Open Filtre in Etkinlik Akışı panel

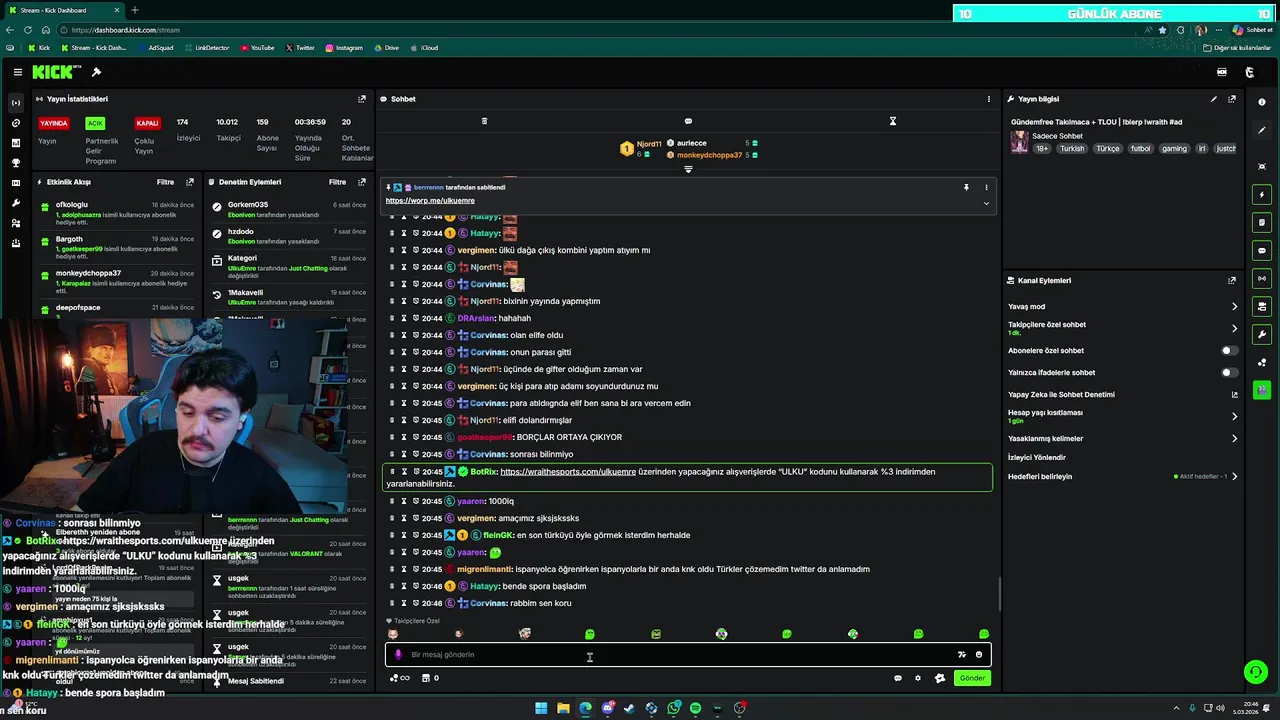(x=165, y=182)
